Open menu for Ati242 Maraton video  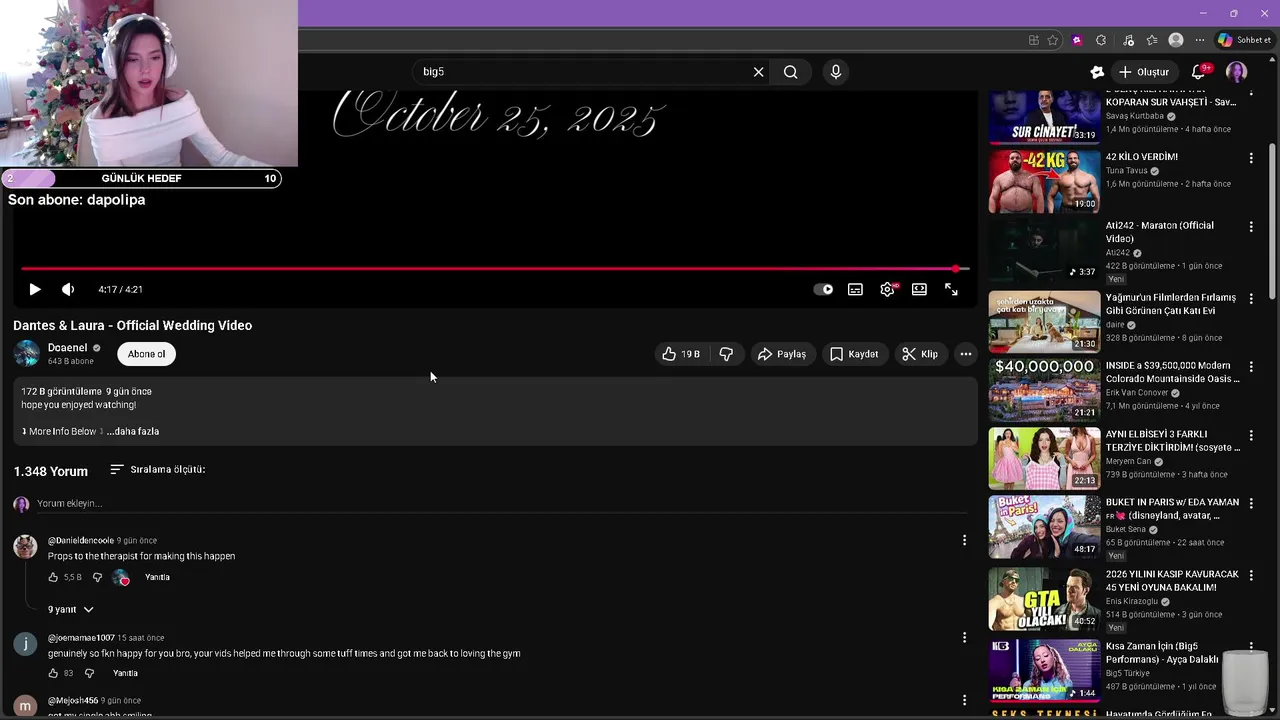1251,227
